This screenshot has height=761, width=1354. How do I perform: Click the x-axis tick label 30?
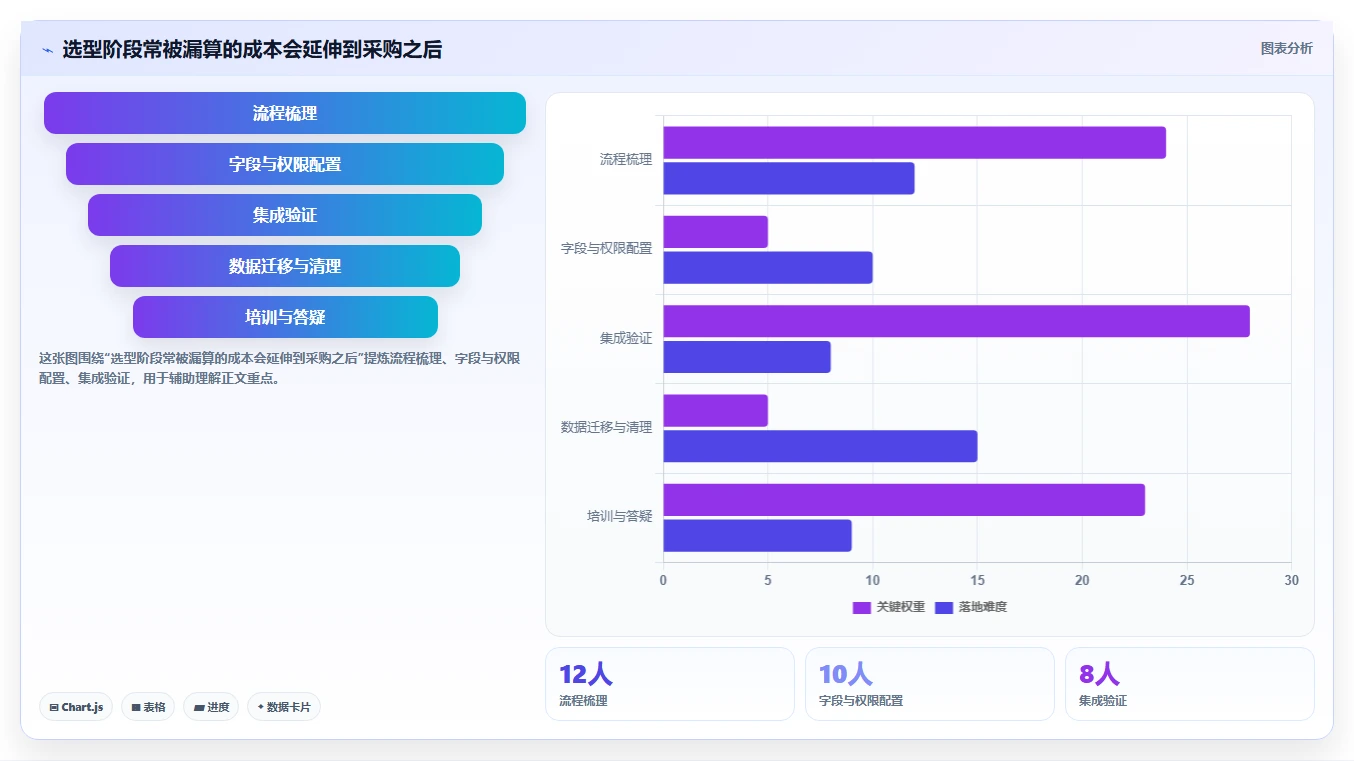tap(1291, 580)
